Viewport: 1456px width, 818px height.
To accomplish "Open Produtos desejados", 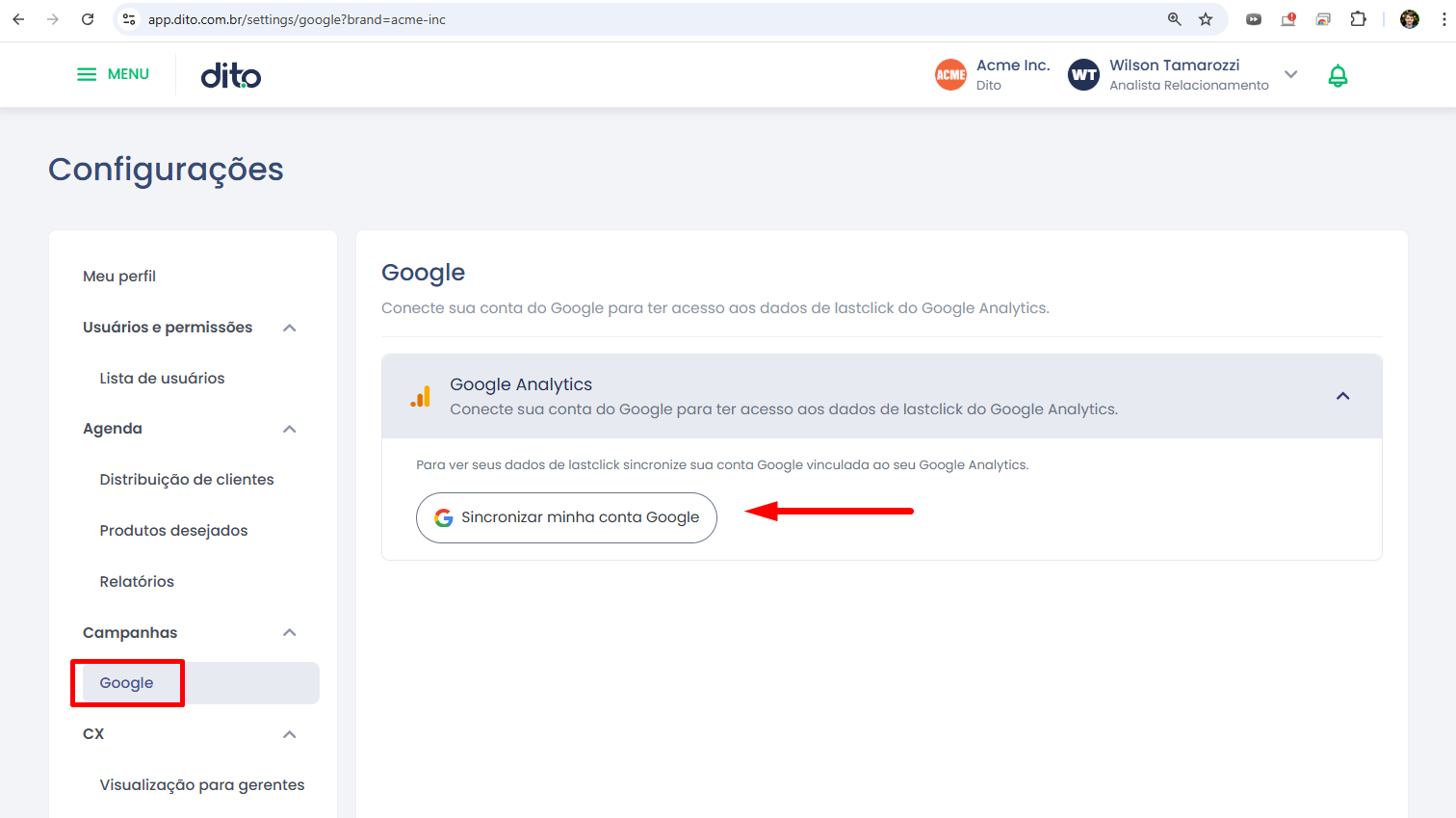I will coord(173,531).
